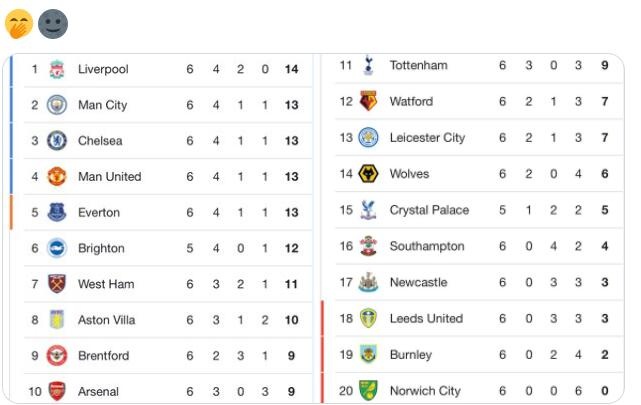Open the Tottenham team name link
The image size is (641, 405).
419,65
